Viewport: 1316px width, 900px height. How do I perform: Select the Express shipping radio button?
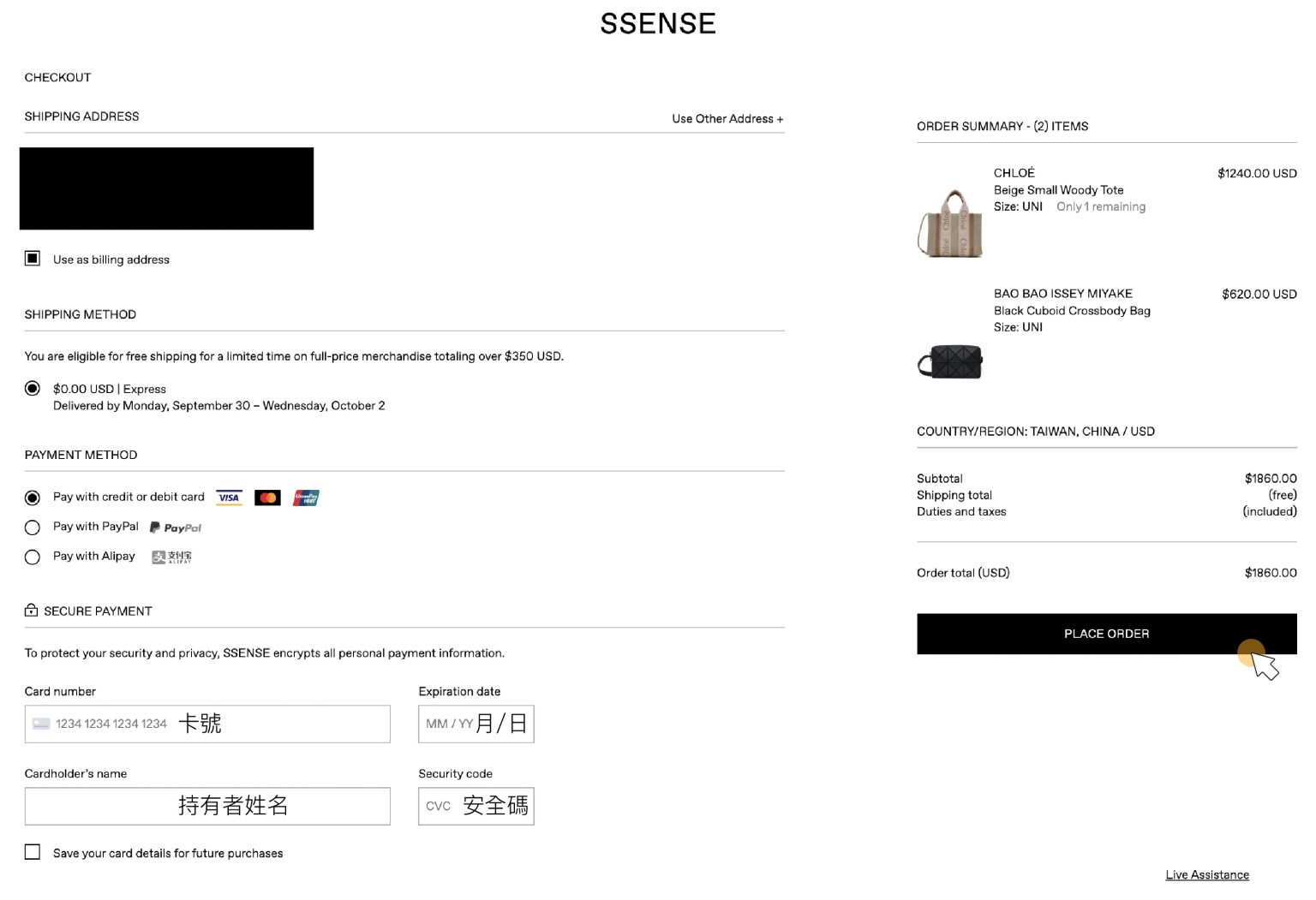click(33, 389)
